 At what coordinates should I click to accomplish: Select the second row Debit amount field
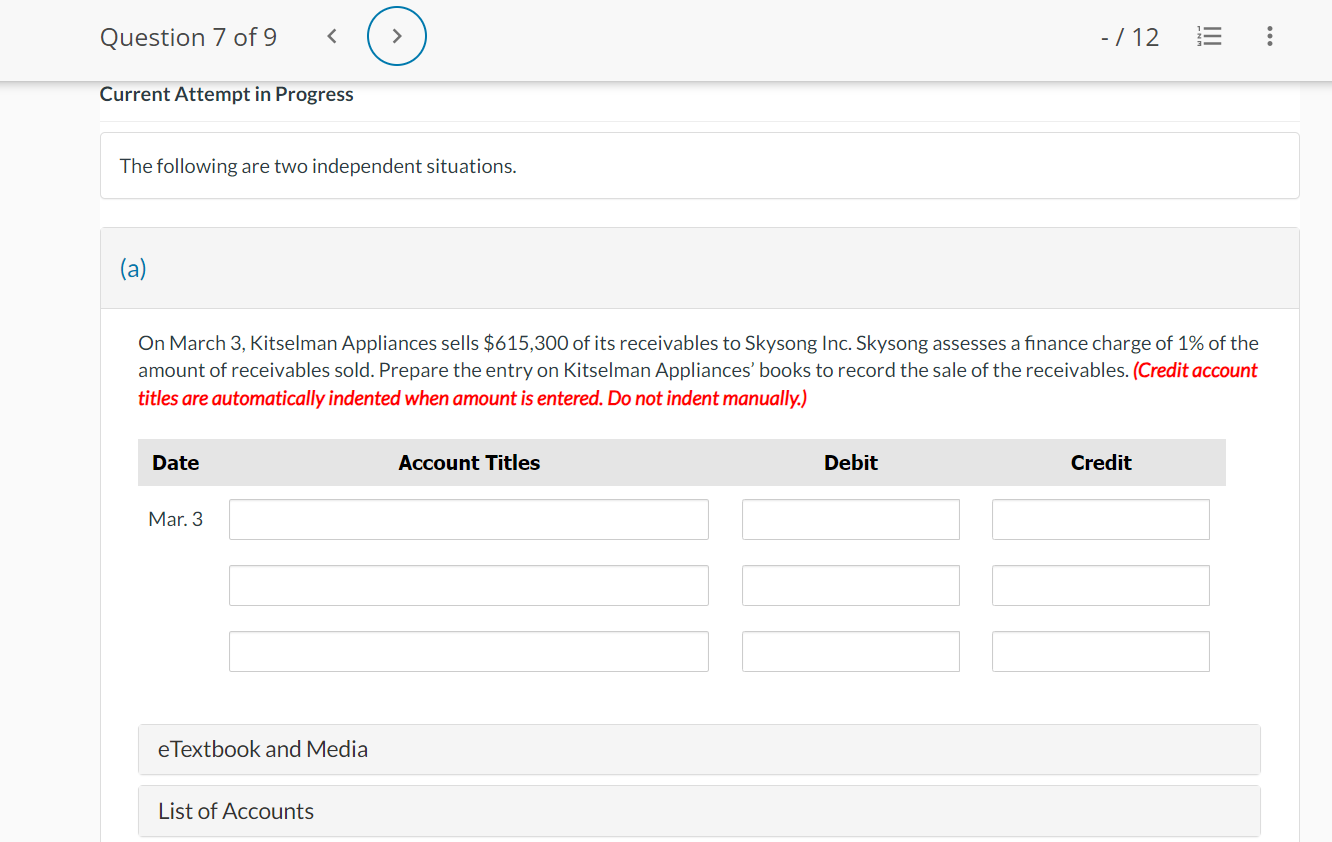coord(851,585)
